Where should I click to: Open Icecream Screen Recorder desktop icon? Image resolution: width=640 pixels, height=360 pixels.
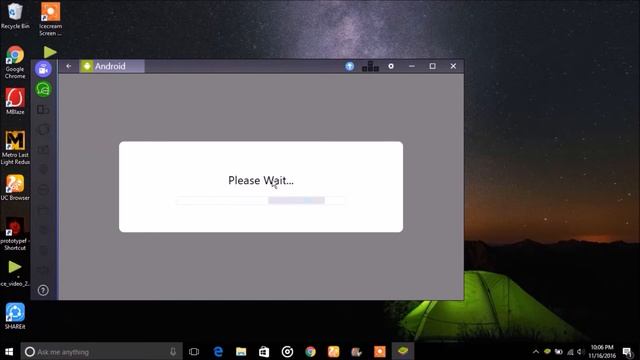[51, 19]
